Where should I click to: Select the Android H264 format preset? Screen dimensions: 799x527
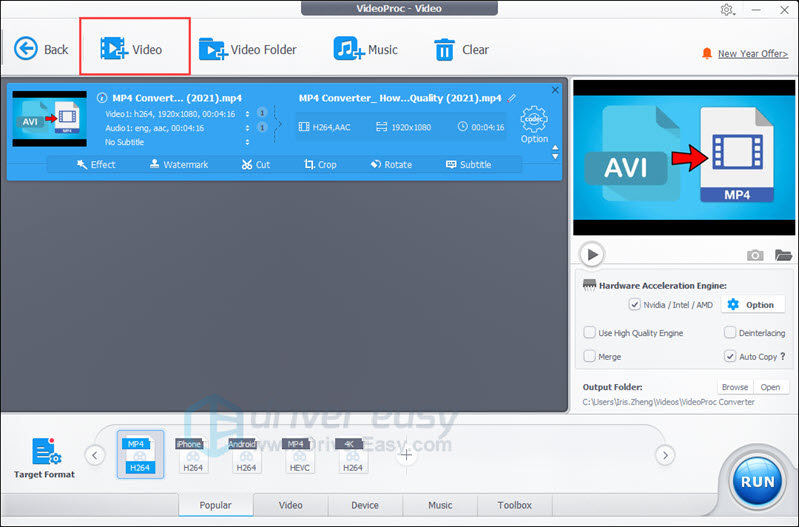tap(246, 455)
